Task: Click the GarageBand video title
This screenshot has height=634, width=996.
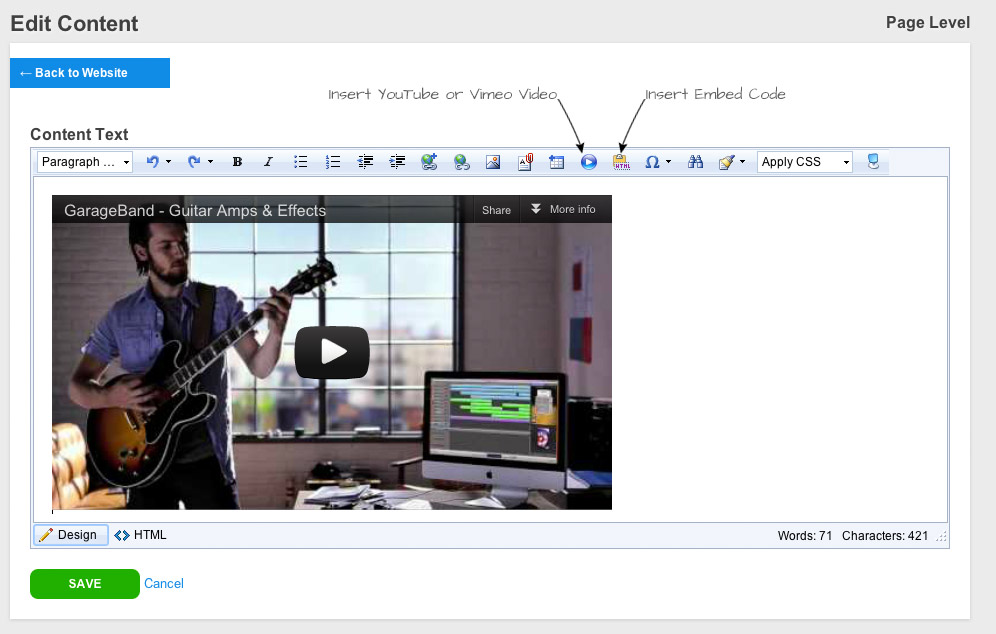Action: pos(195,210)
